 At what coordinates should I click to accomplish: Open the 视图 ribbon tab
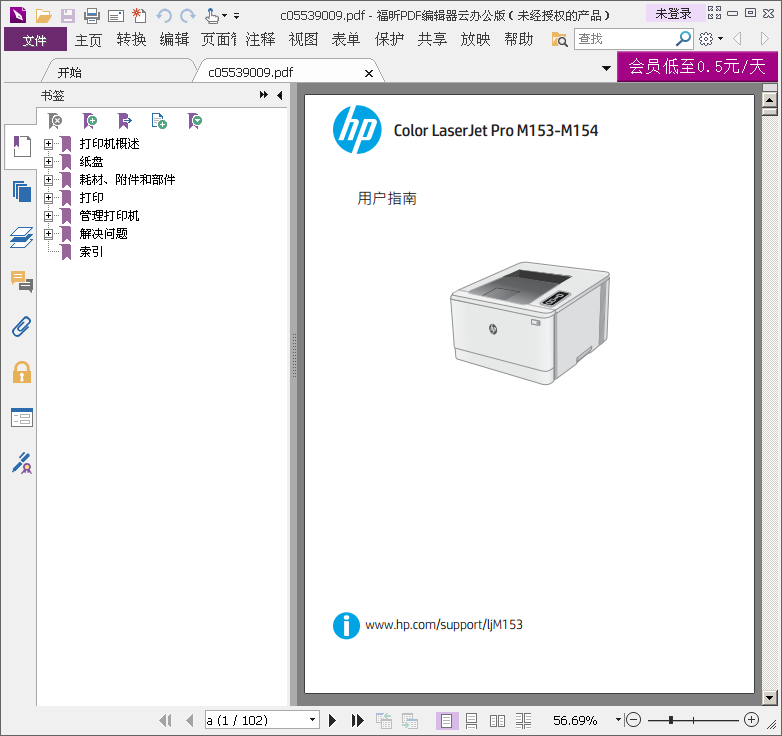303,39
